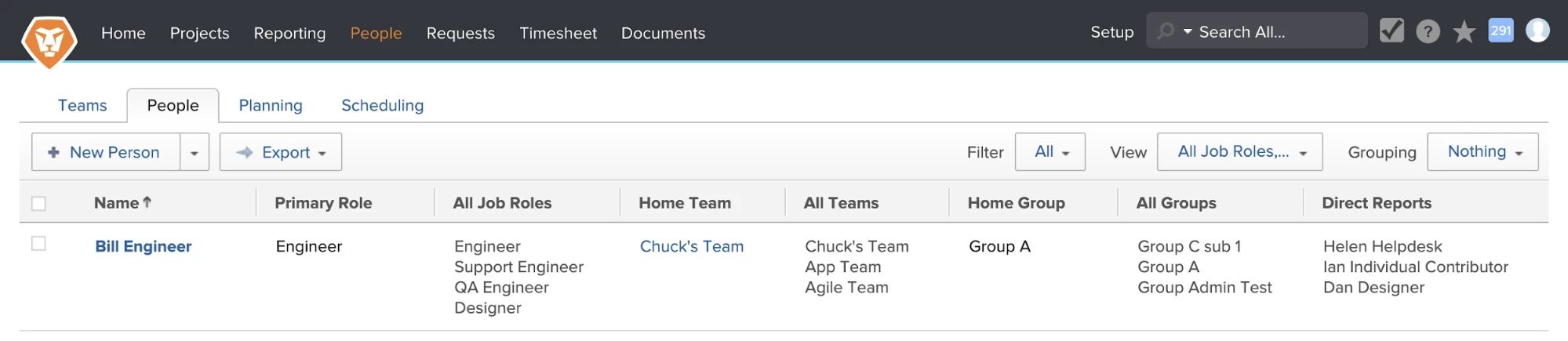Open the Grouping Nothing dropdown
1568x341 pixels.
click(1483, 152)
